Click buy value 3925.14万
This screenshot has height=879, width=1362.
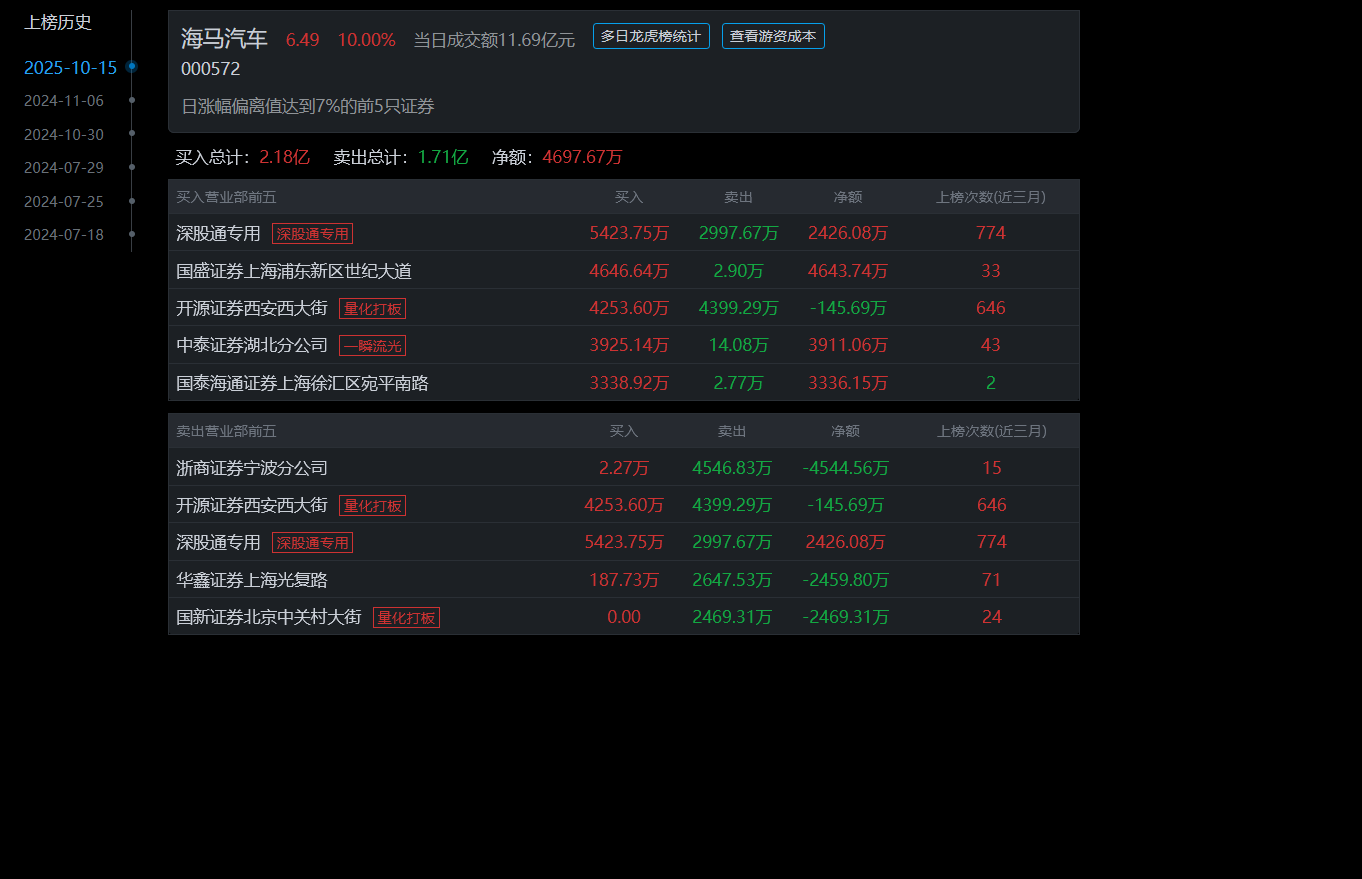coord(629,345)
